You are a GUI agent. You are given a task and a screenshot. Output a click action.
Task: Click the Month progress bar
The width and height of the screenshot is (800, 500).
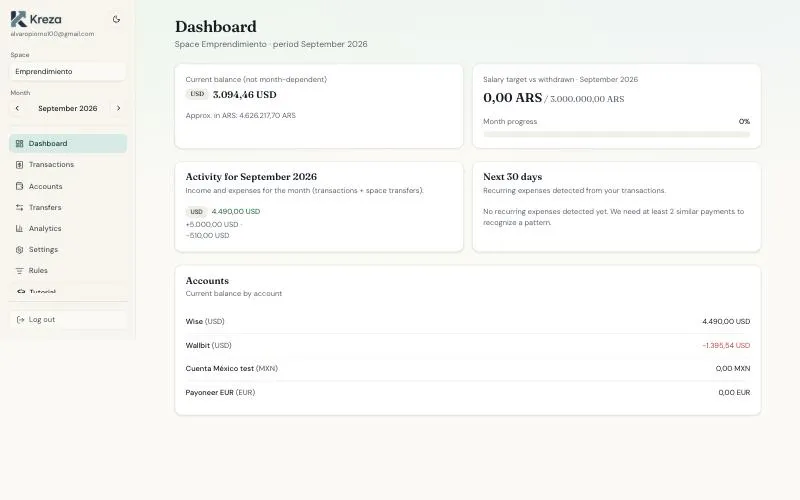[616, 134]
